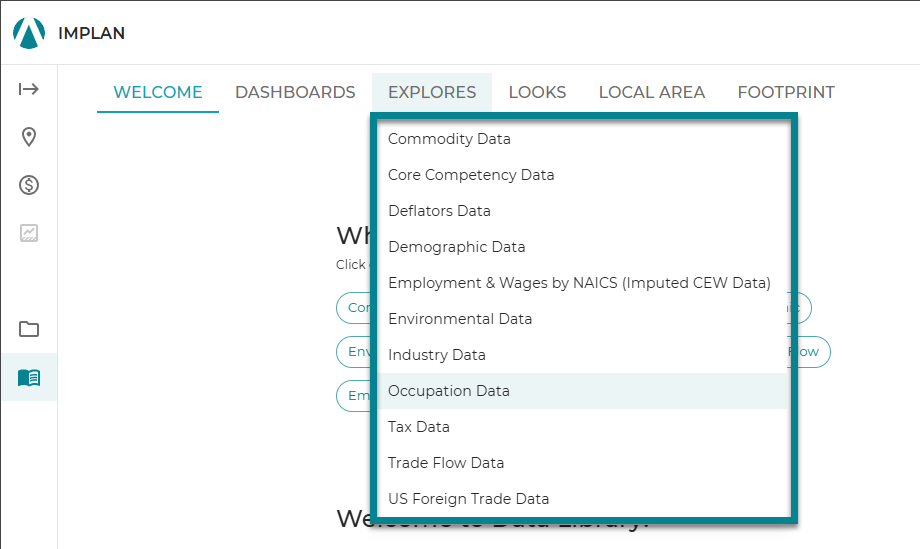Open the Impacts dollar sign icon
The image size is (920, 549).
(x=29, y=185)
